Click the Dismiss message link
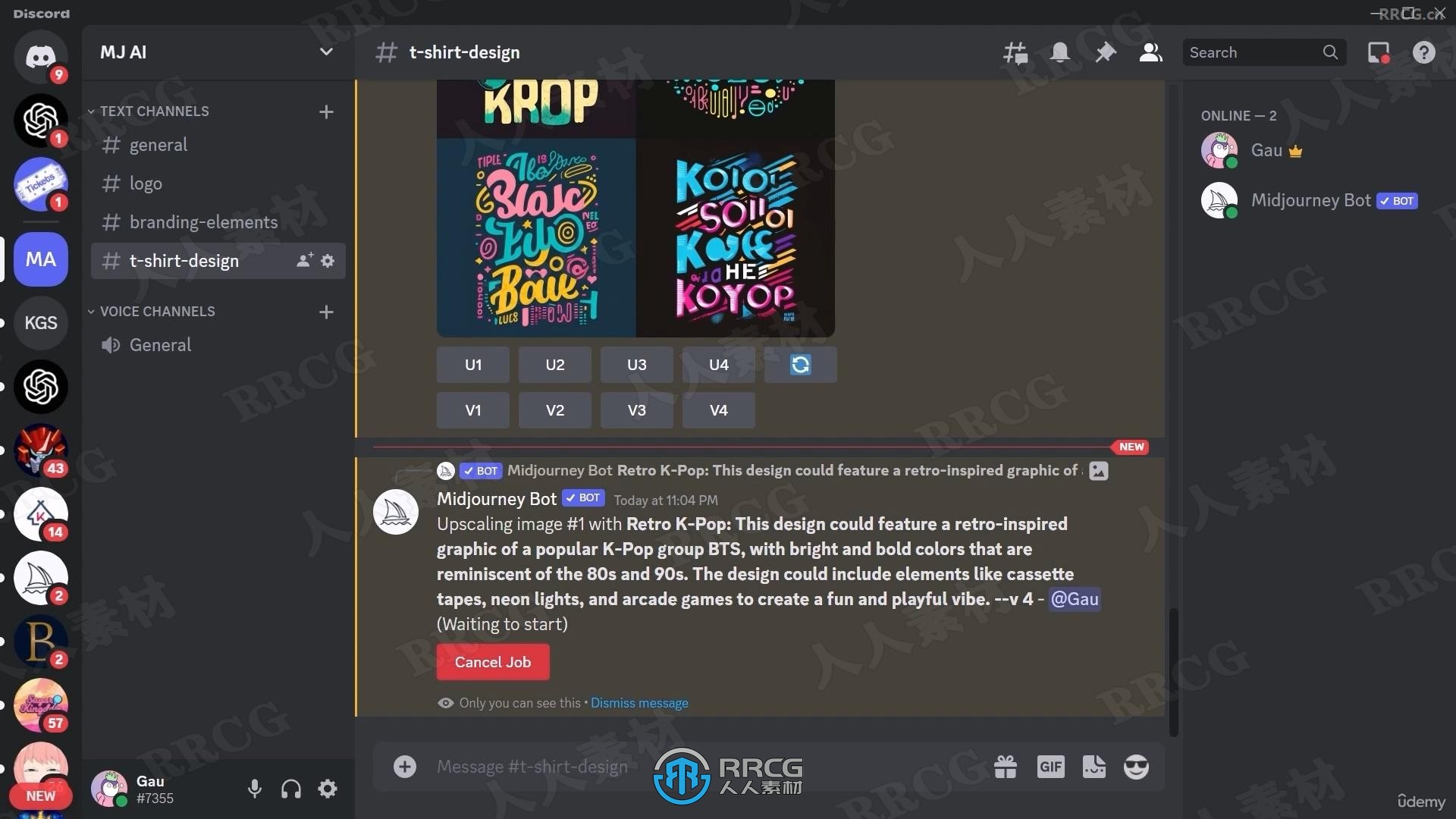This screenshot has height=819, width=1456. (x=639, y=703)
